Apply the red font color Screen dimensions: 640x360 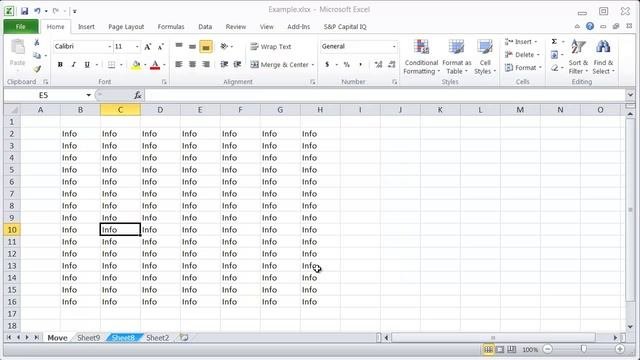pos(155,64)
